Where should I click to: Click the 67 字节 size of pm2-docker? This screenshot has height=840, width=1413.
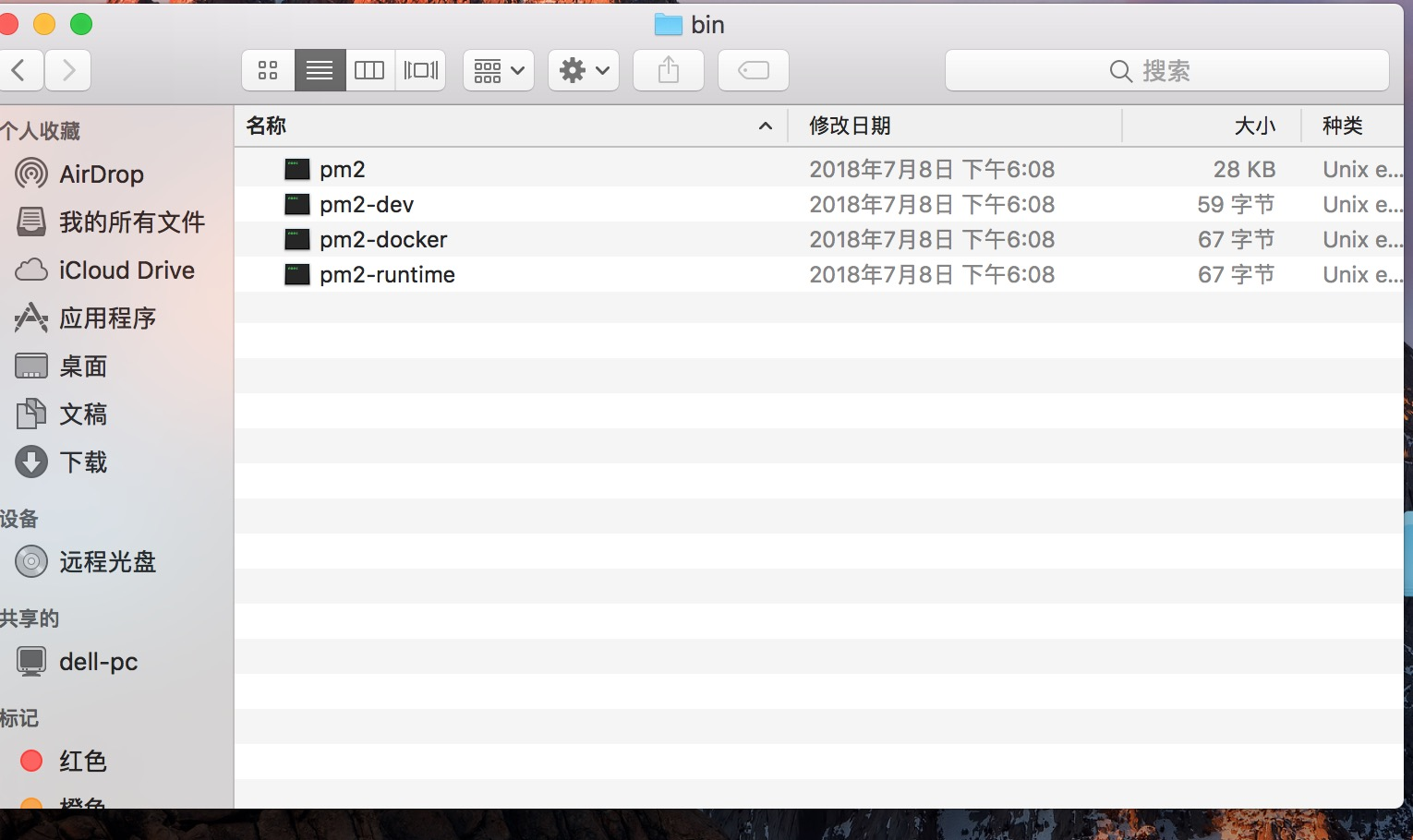click(x=1236, y=239)
